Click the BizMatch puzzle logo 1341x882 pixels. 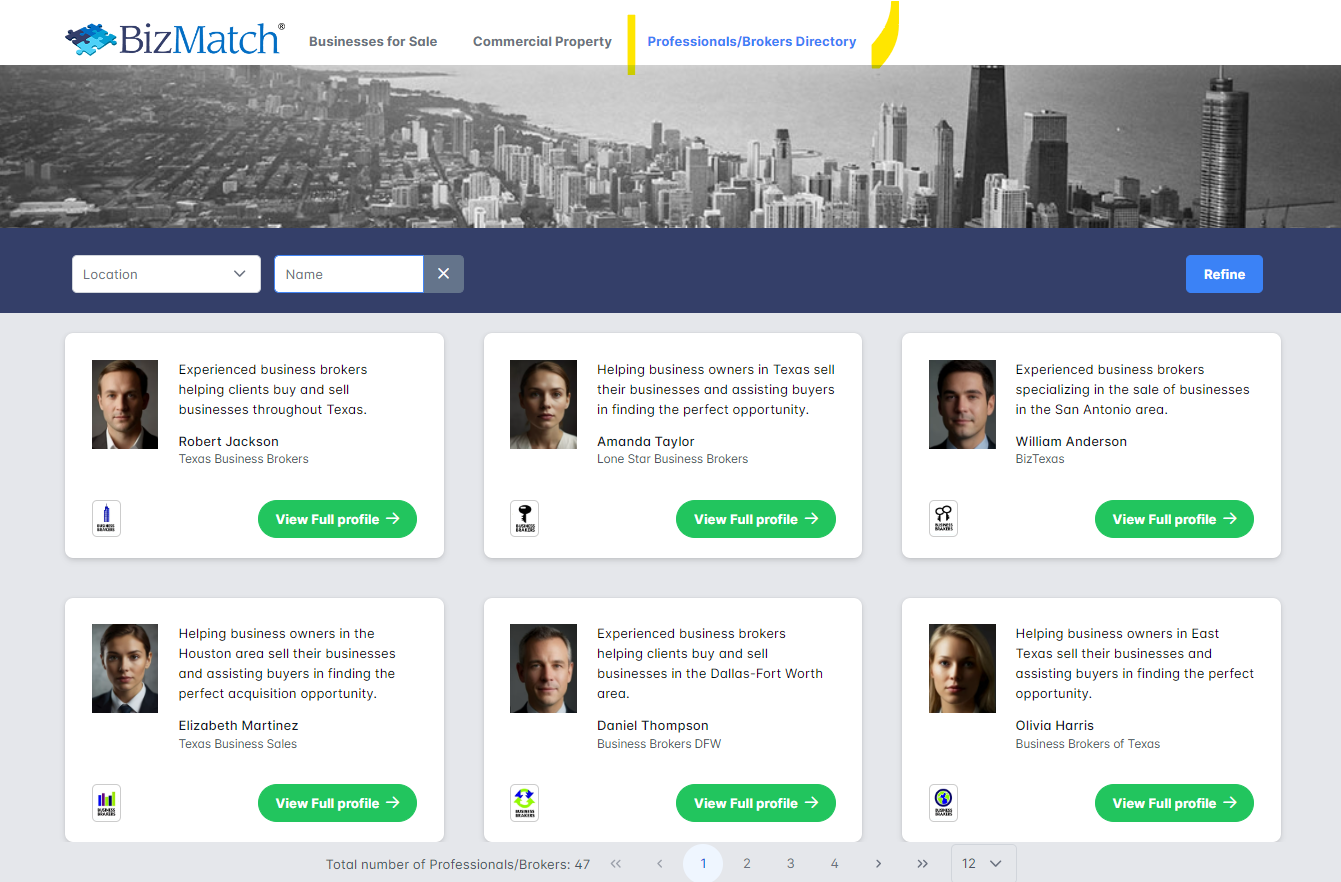click(174, 40)
